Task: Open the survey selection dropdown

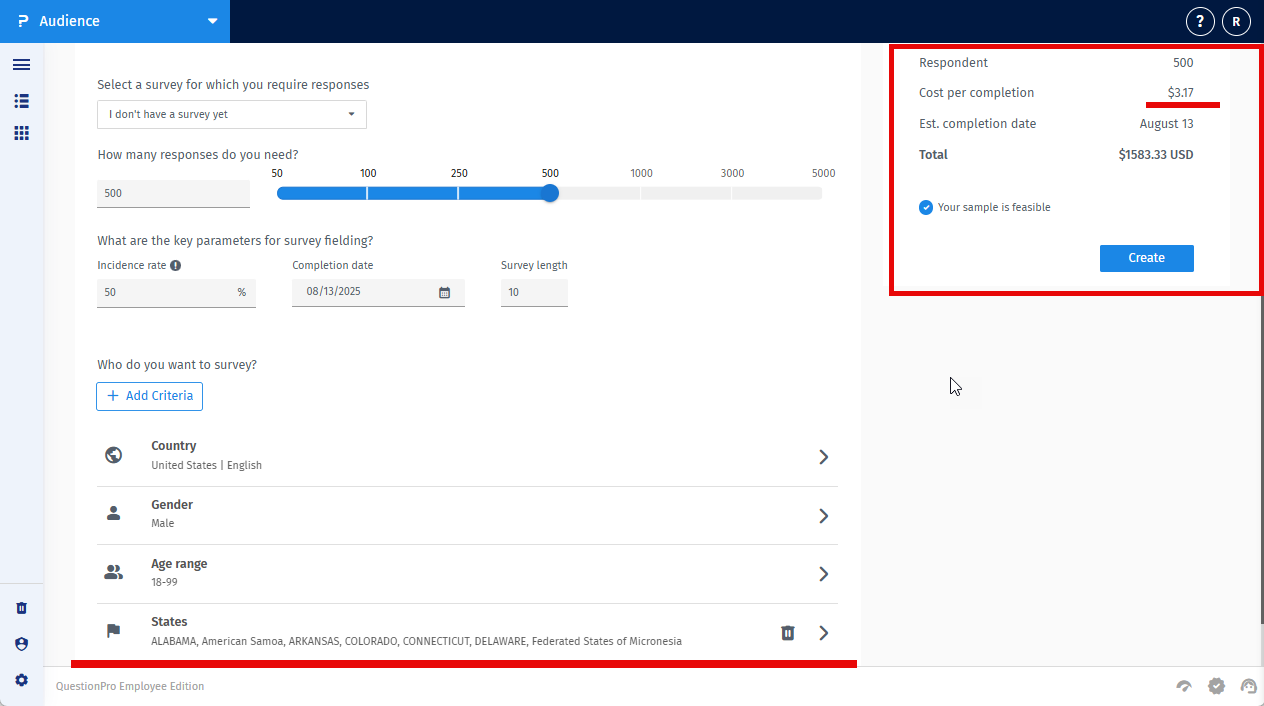Action: point(232,114)
